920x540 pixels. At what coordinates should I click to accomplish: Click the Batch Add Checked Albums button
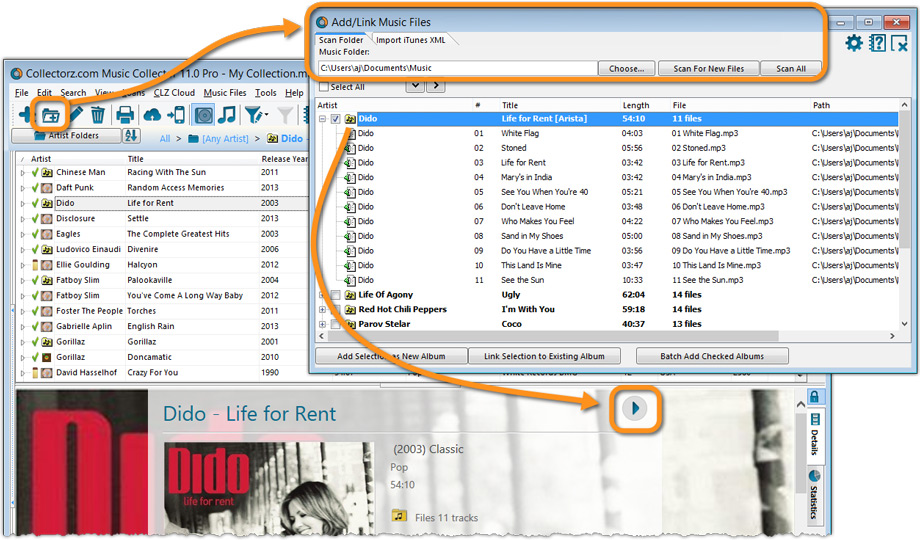[710, 356]
